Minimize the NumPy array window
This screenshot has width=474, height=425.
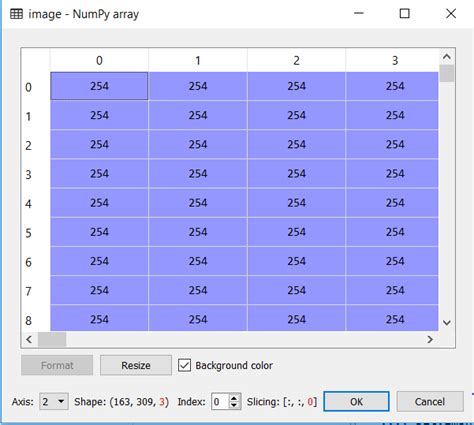[359, 14]
